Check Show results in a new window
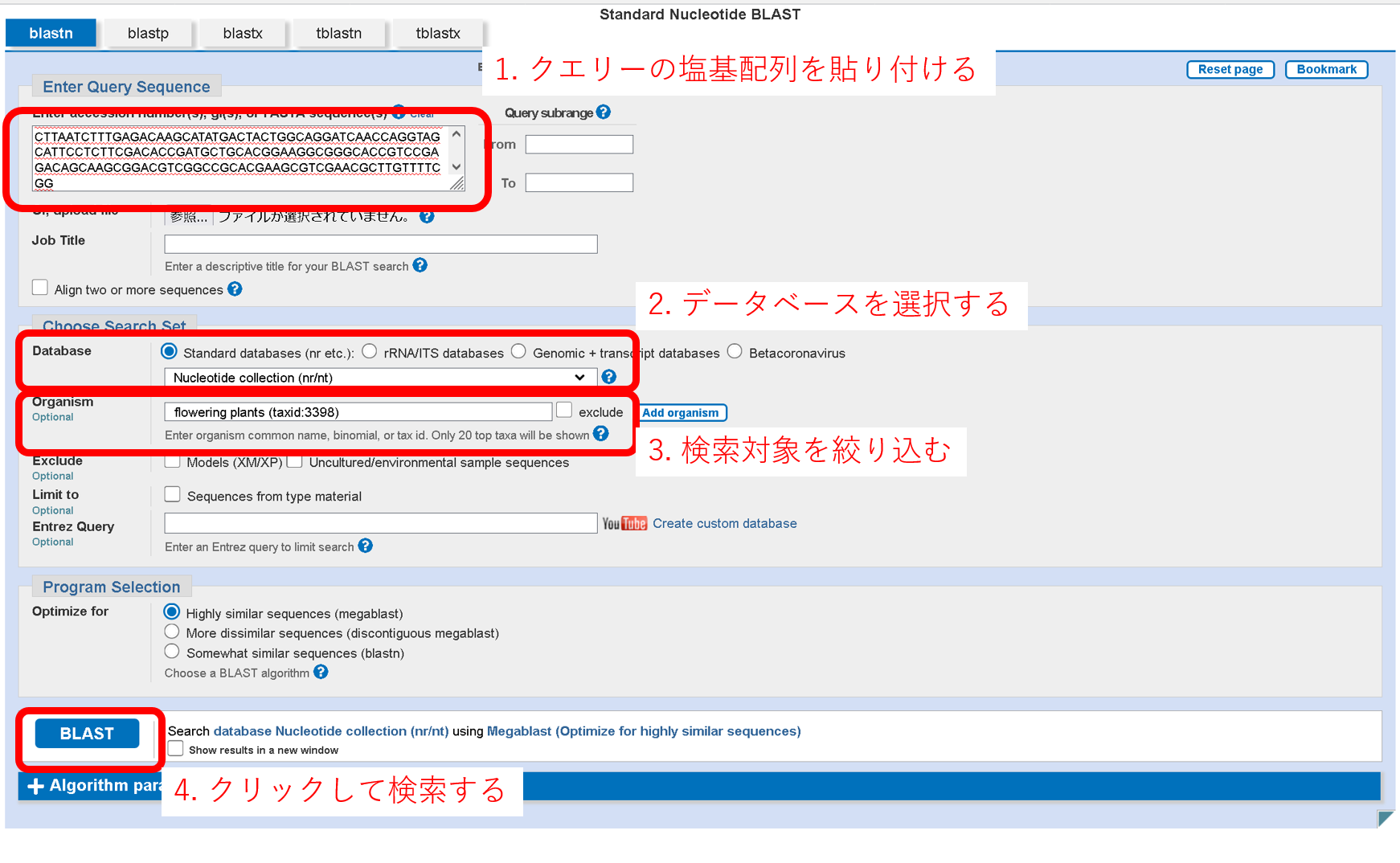This screenshot has width=1400, height=863. click(175, 749)
